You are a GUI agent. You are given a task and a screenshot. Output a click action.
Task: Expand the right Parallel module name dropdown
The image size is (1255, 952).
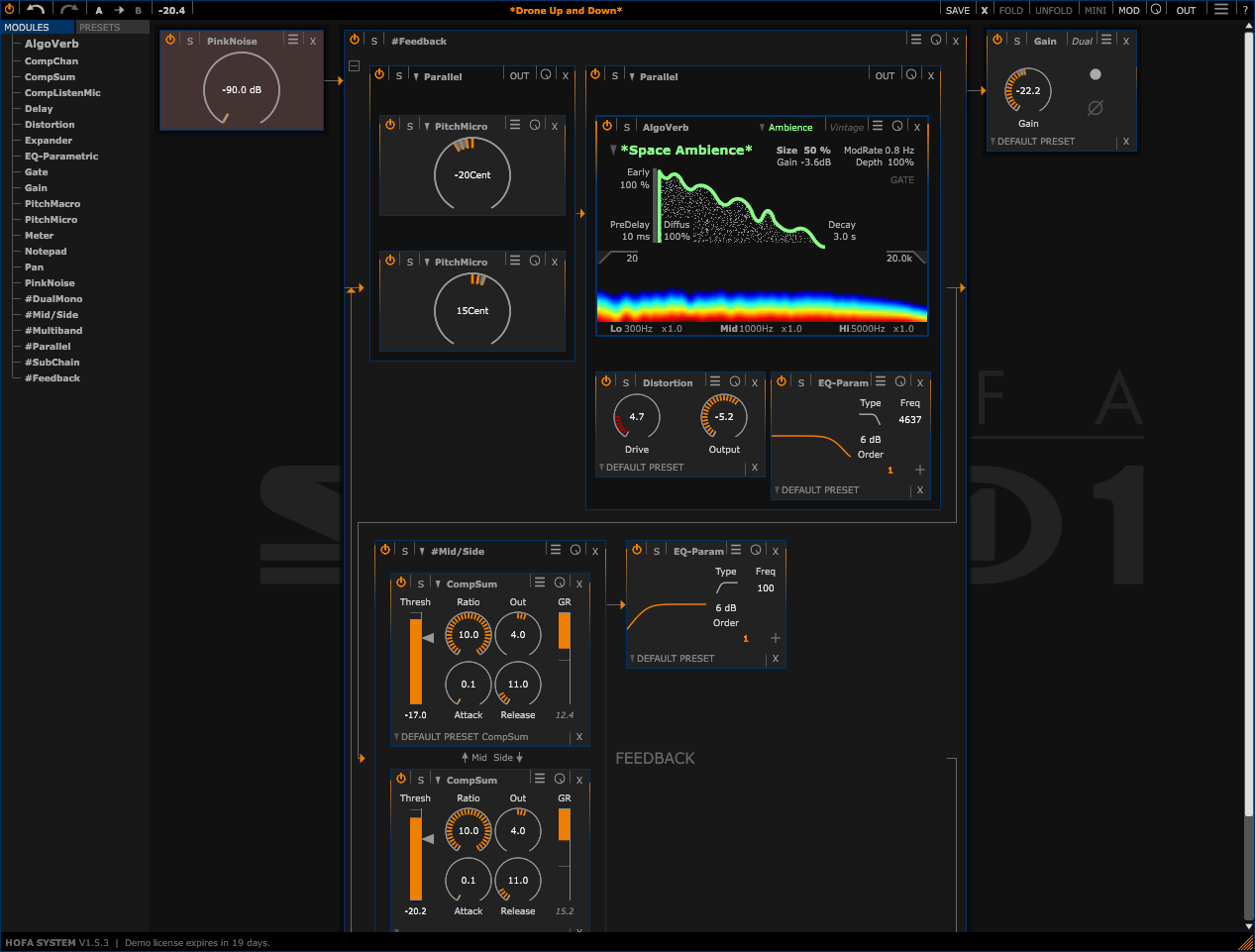tap(653, 76)
